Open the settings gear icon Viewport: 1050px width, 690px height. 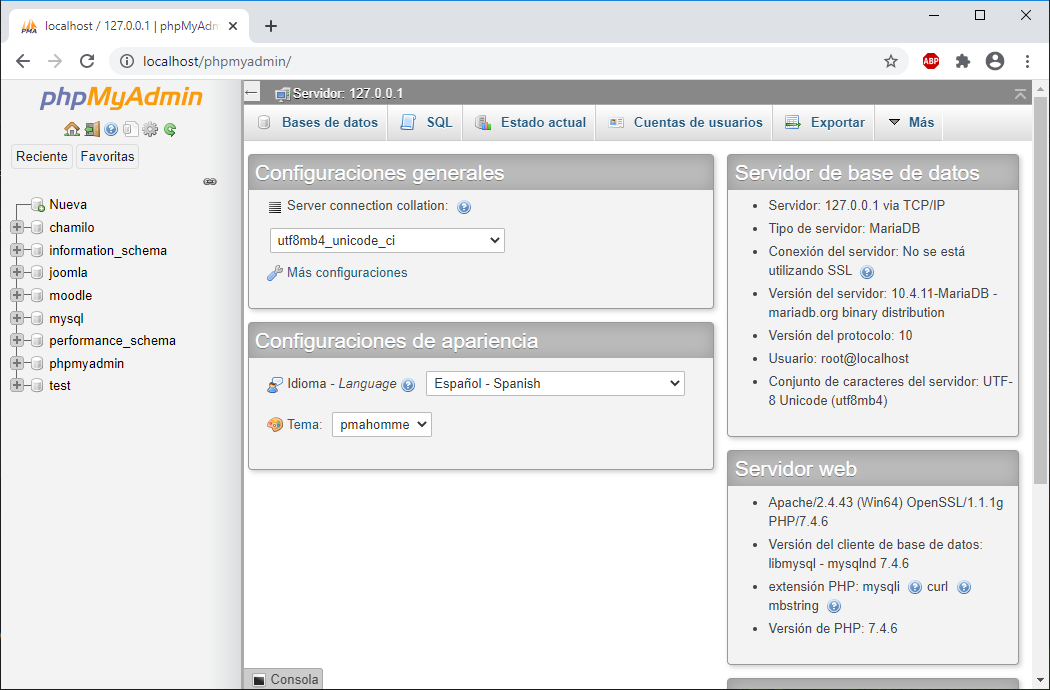coord(149,130)
